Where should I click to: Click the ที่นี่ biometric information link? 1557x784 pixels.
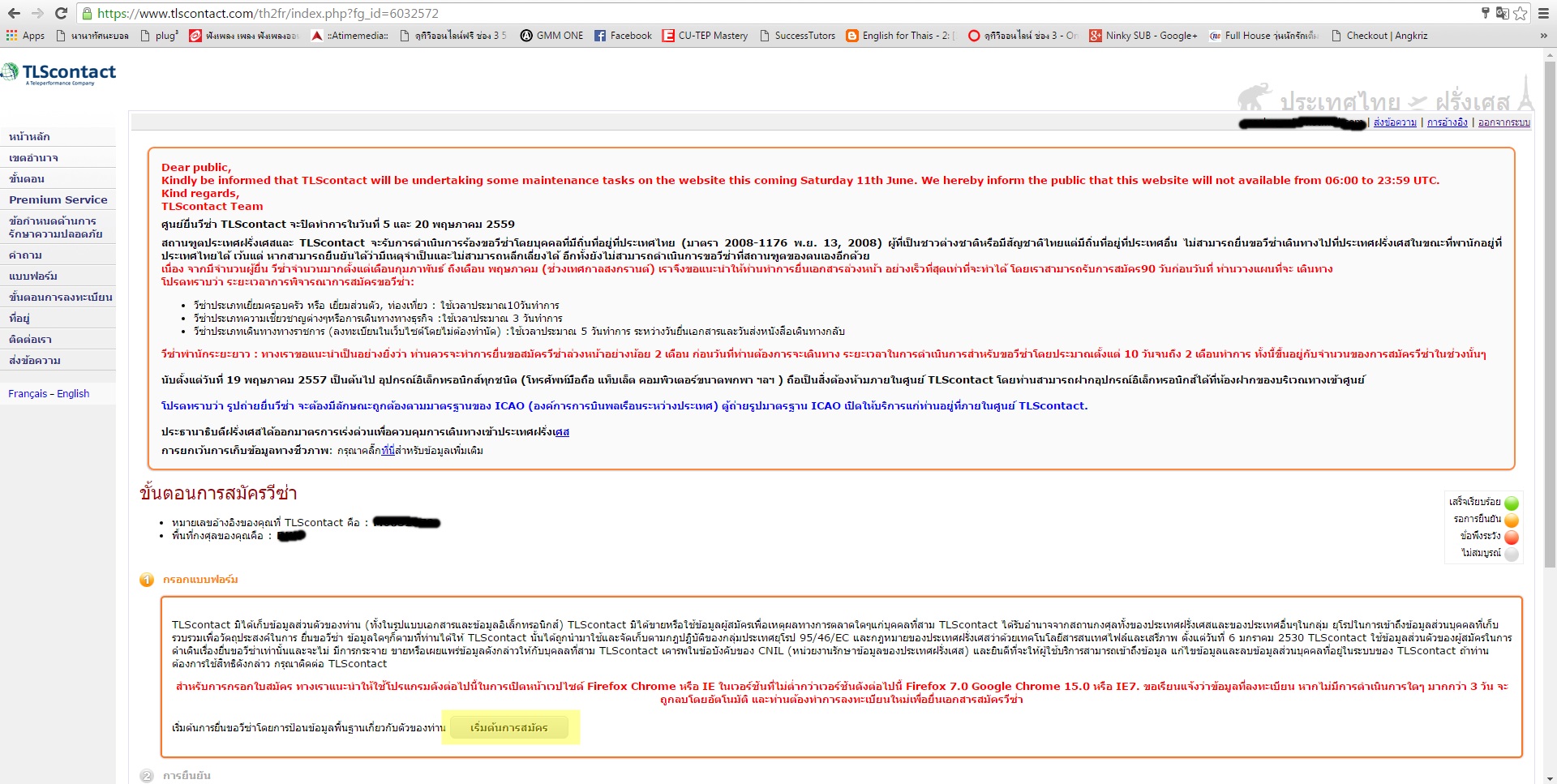[388, 451]
